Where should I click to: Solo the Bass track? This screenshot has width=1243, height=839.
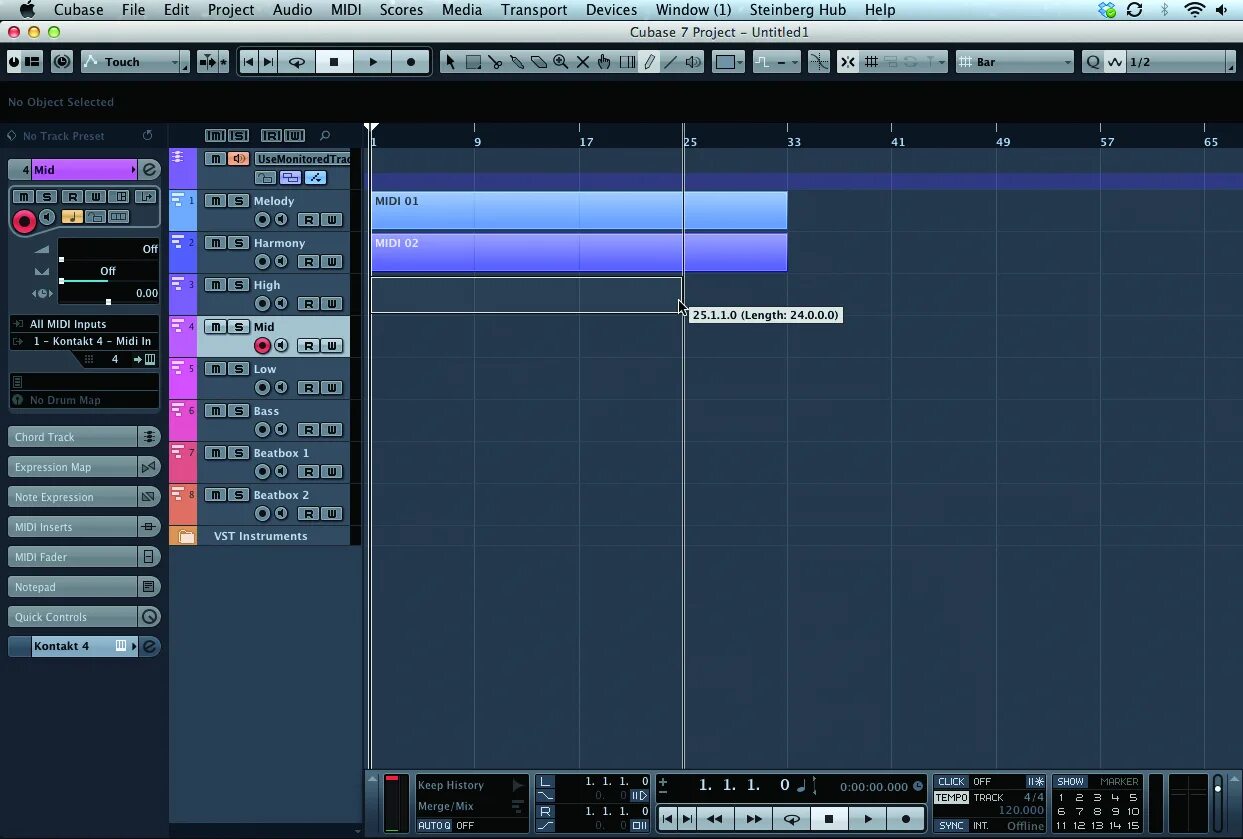[x=239, y=411]
